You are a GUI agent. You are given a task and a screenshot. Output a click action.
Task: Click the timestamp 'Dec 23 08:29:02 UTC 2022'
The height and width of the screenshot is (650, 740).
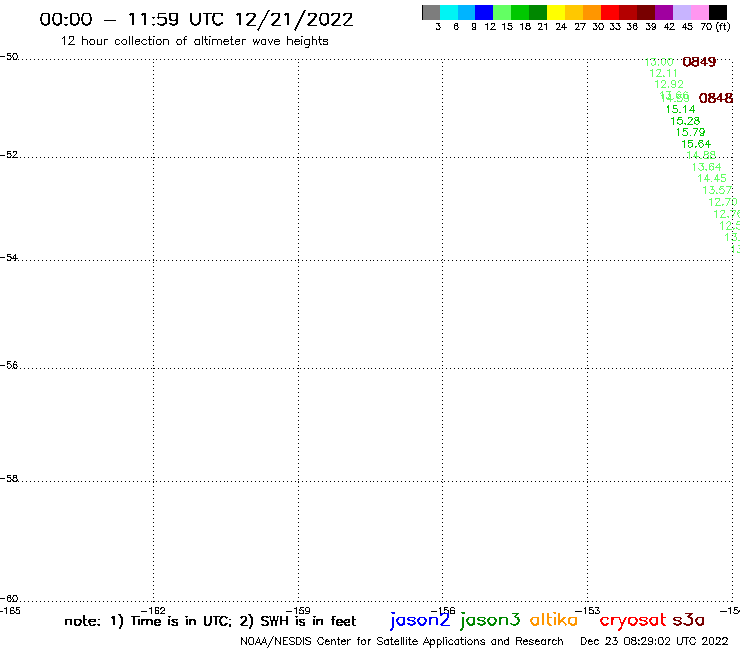(654, 642)
